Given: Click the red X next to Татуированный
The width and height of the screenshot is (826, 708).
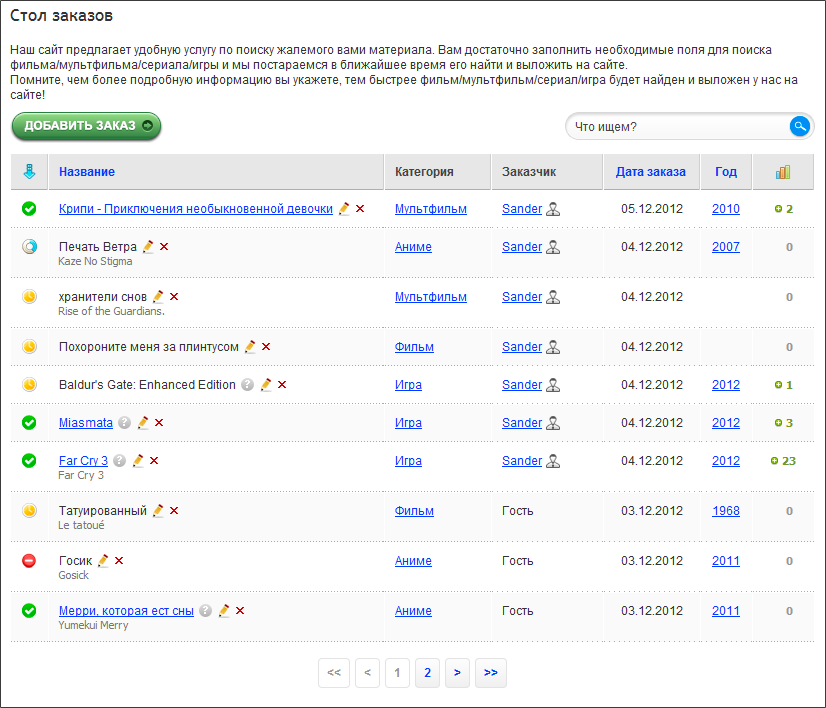Looking at the screenshot, I should [174, 511].
